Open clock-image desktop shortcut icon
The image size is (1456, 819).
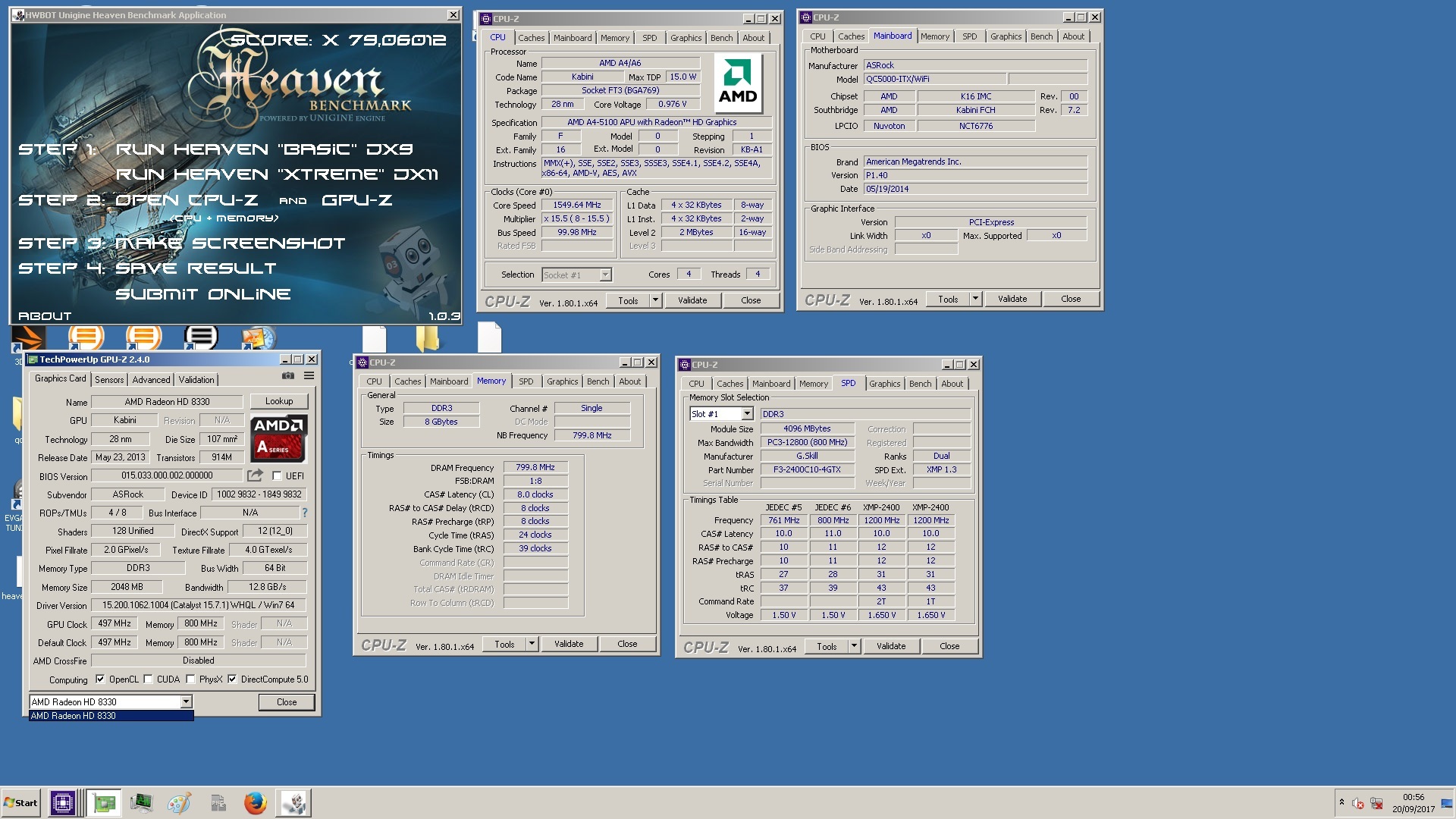258,339
